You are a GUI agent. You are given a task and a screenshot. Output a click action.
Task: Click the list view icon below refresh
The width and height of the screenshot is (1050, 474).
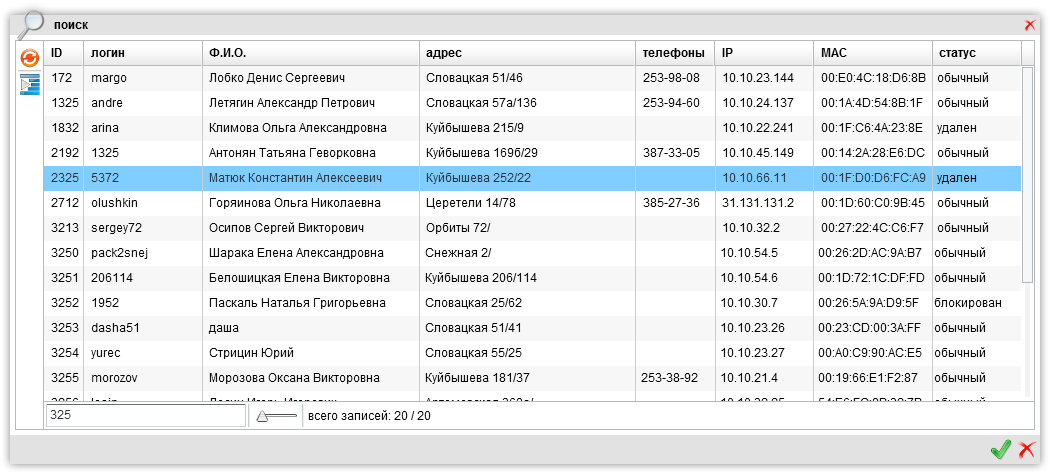pos(29,84)
